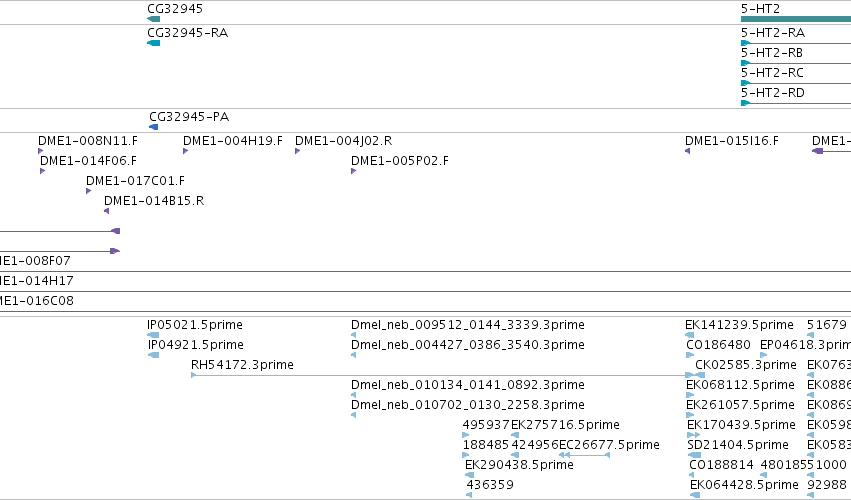Select EST EK068112.5prime
This screenshot has width=851, height=500.
(x=740, y=385)
